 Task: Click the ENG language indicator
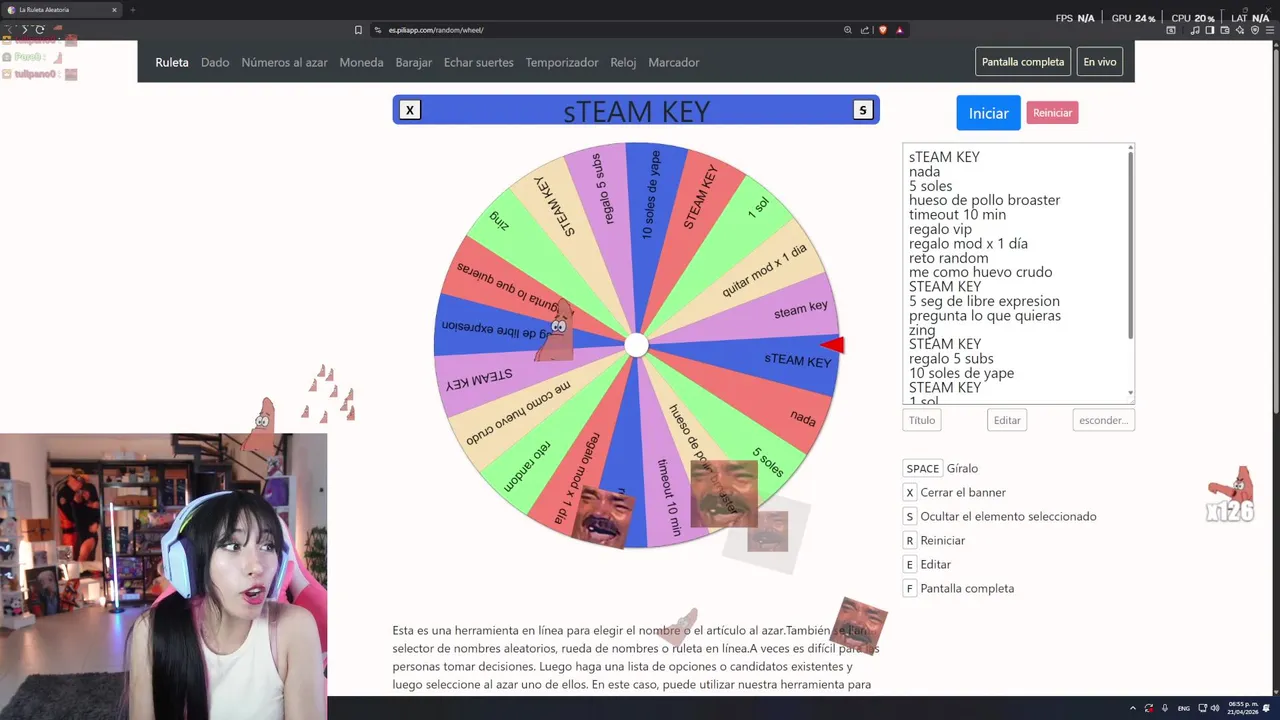tap(1184, 708)
